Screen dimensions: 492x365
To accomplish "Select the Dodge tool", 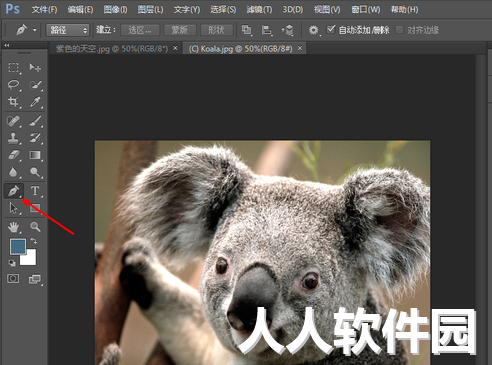I will click(x=35, y=172).
